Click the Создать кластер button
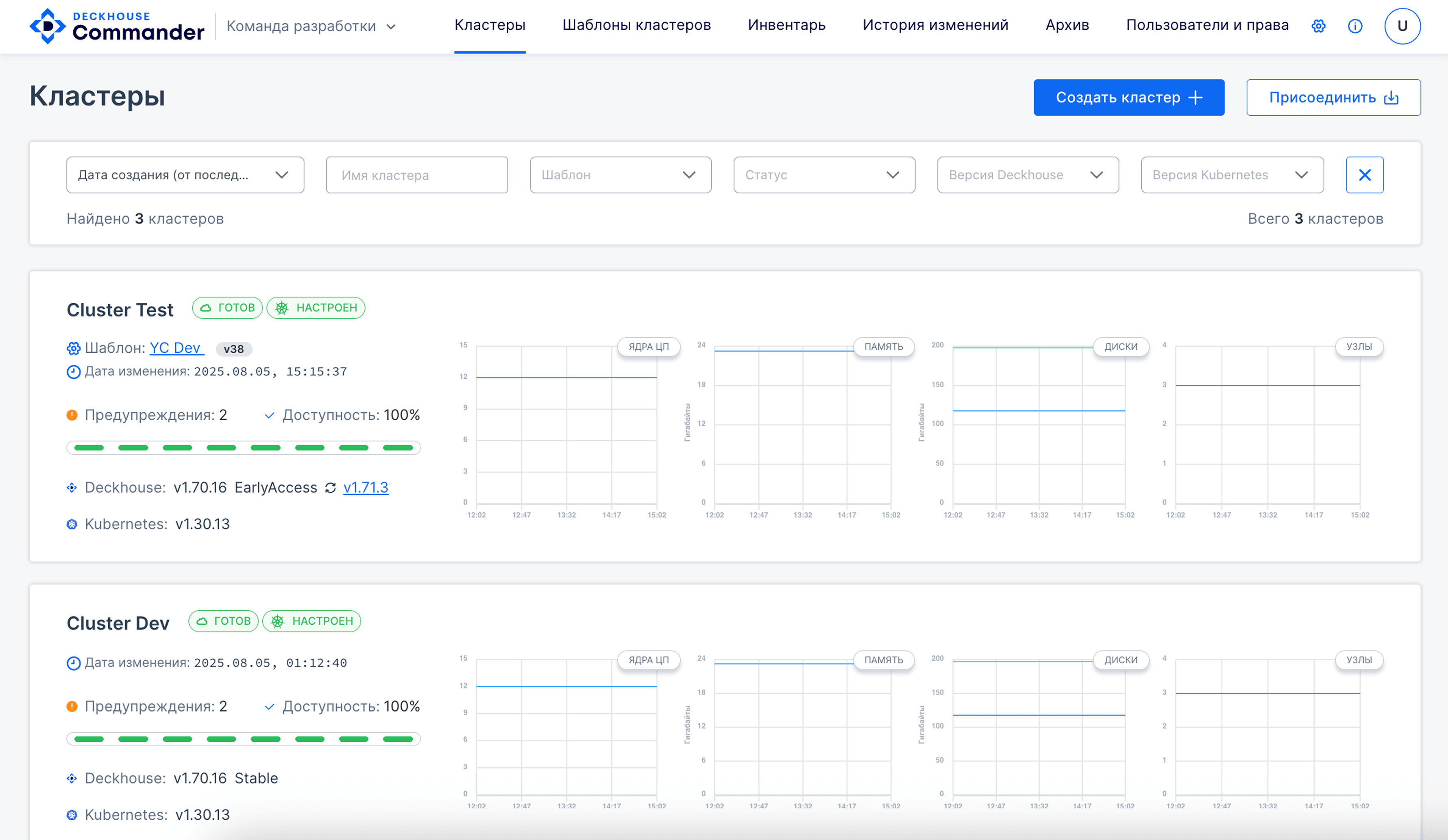This screenshot has height=840, width=1448. pyautogui.click(x=1128, y=98)
